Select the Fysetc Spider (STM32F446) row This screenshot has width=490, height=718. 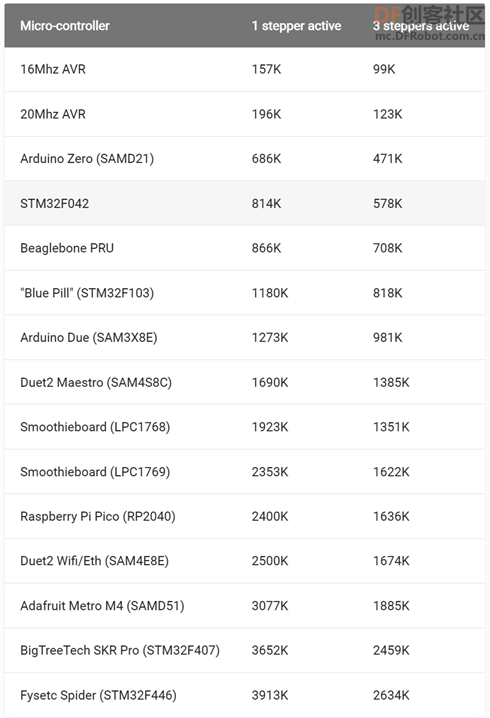245,695
